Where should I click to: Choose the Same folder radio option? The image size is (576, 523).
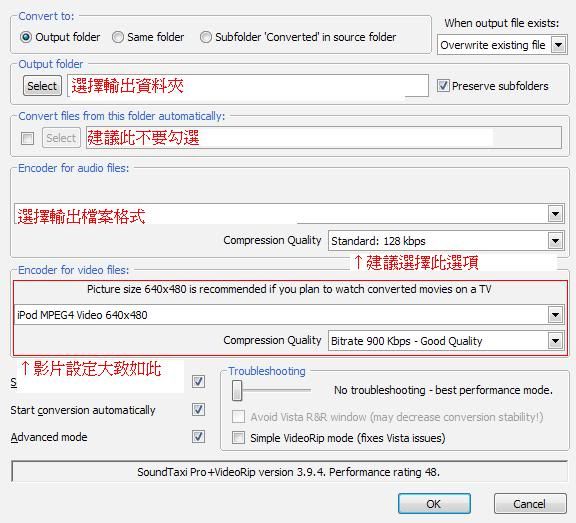pyautogui.click(x=118, y=37)
